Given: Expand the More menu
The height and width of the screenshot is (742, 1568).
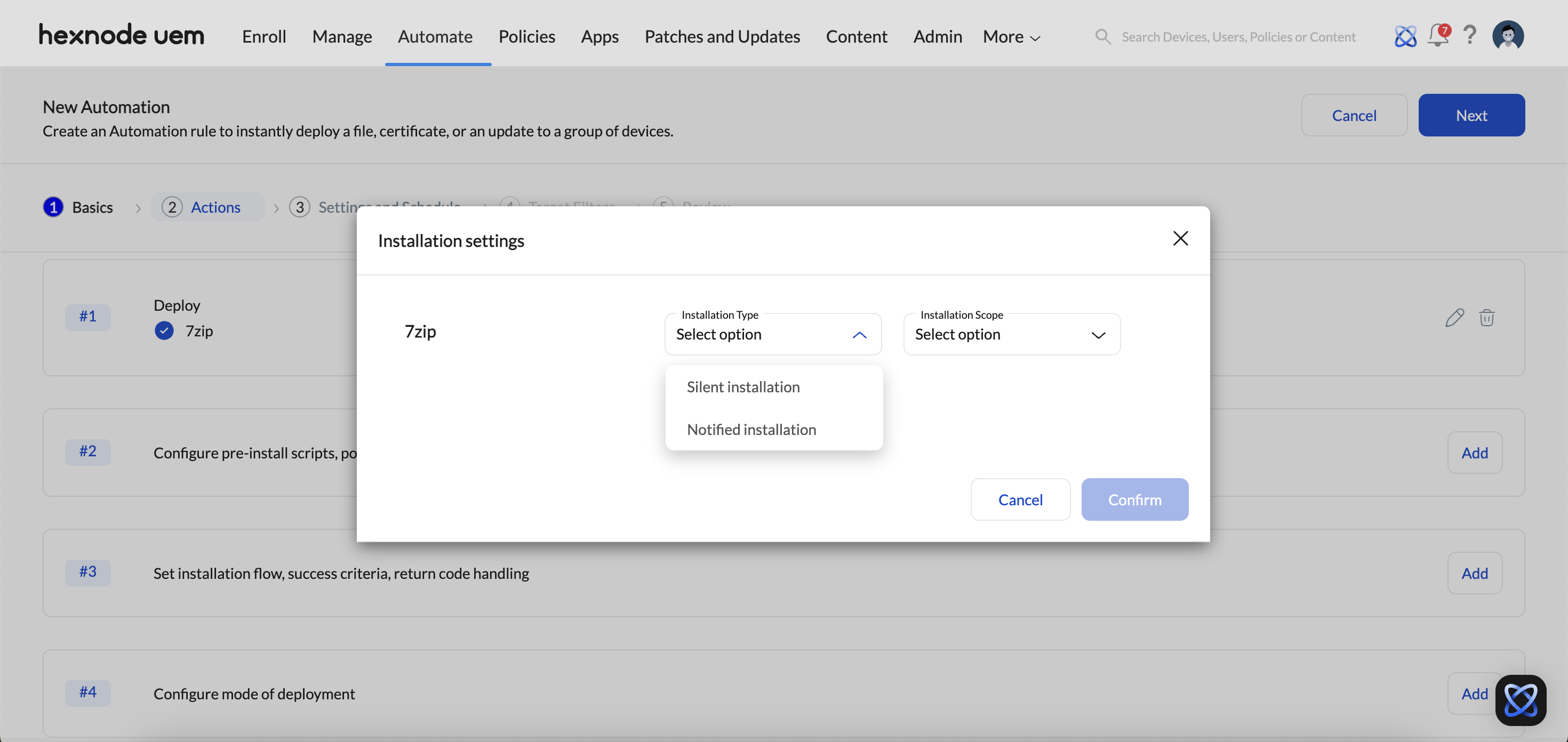Looking at the screenshot, I should coord(1011,36).
